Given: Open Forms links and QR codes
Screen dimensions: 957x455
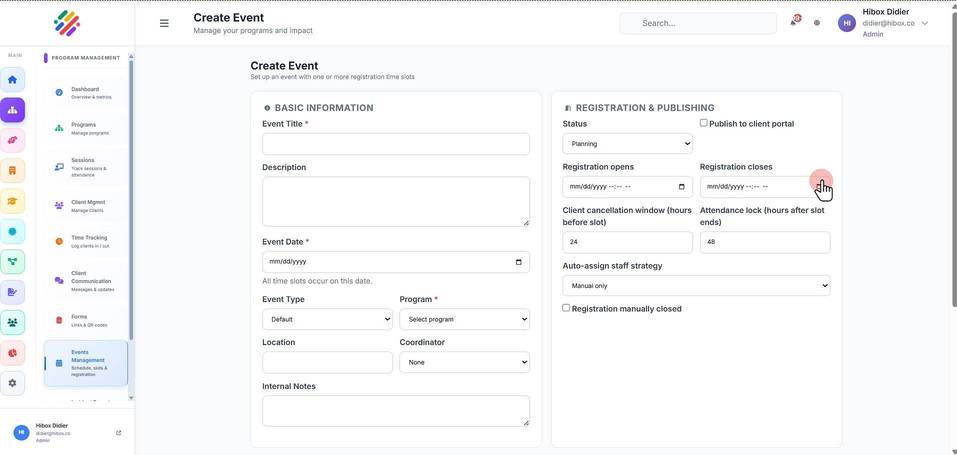Looking at the screenshot, I should [85, 321].
